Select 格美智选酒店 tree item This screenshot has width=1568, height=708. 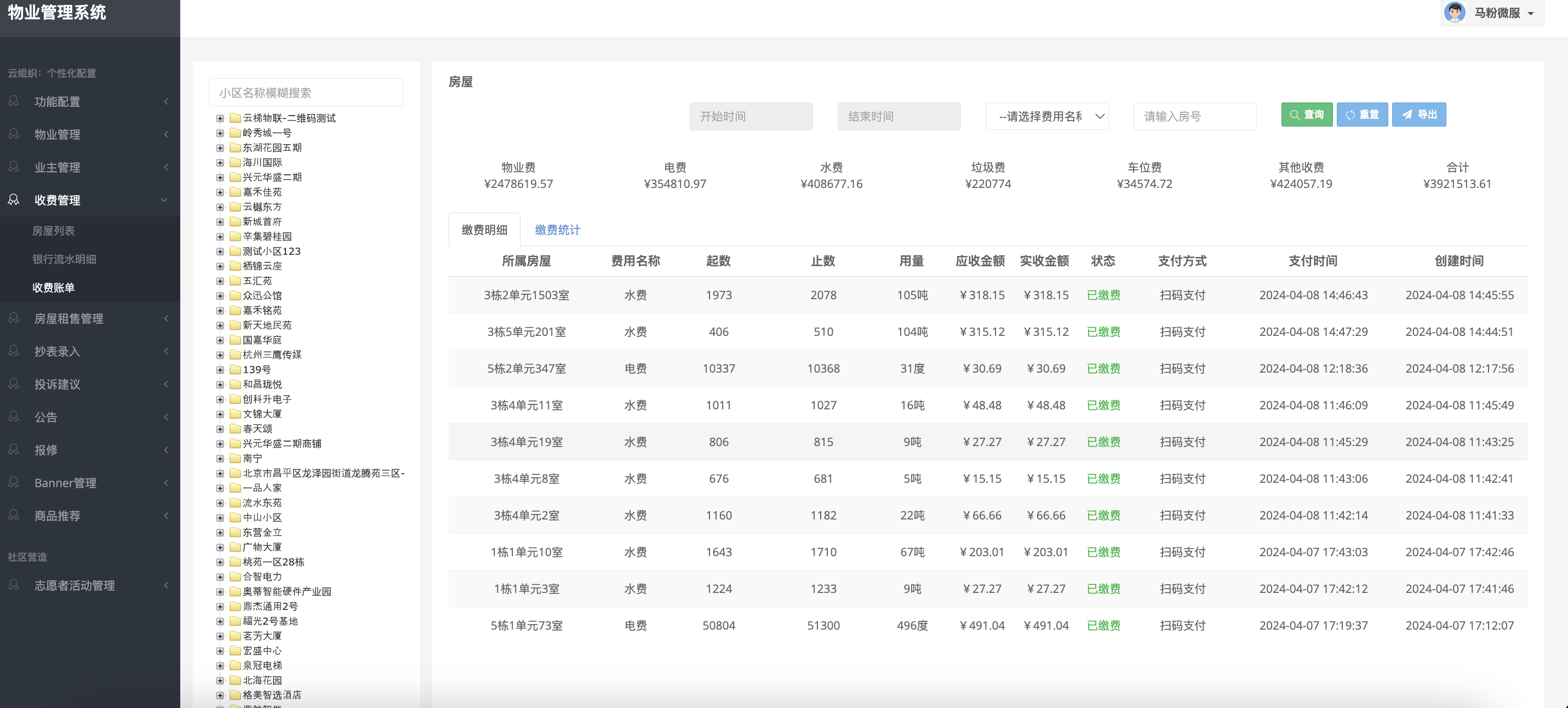[272, 695]
